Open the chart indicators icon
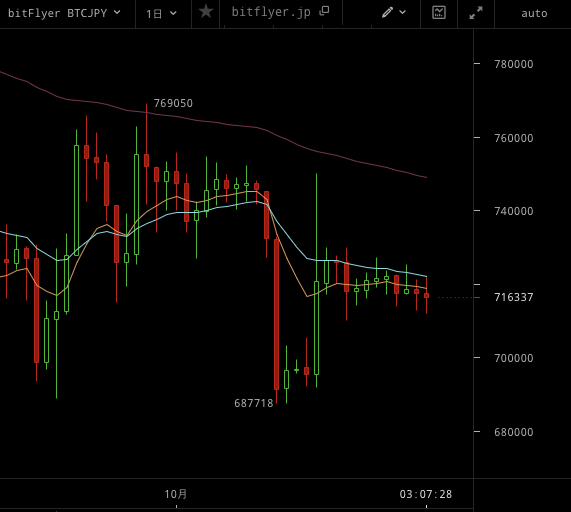571x512 pixels. click(x=439, y=13)
